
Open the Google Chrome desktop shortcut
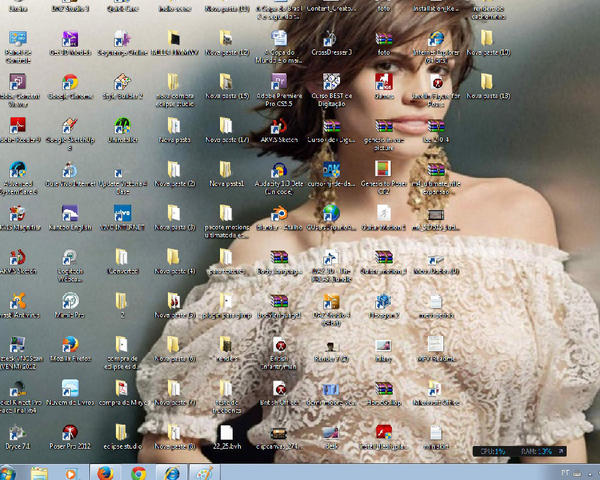pos(70,87)
